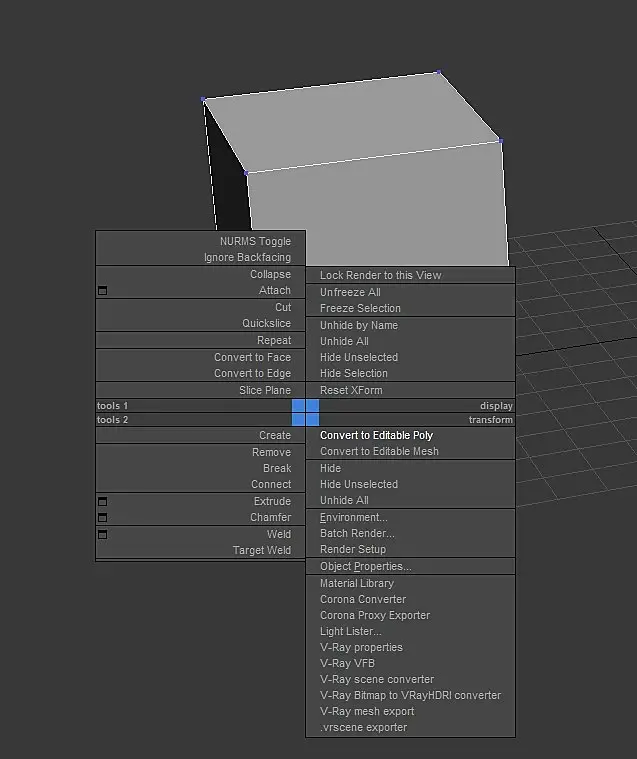Launch Corona Converter
This screenshot has height=759, width=637.
(363, 599)
